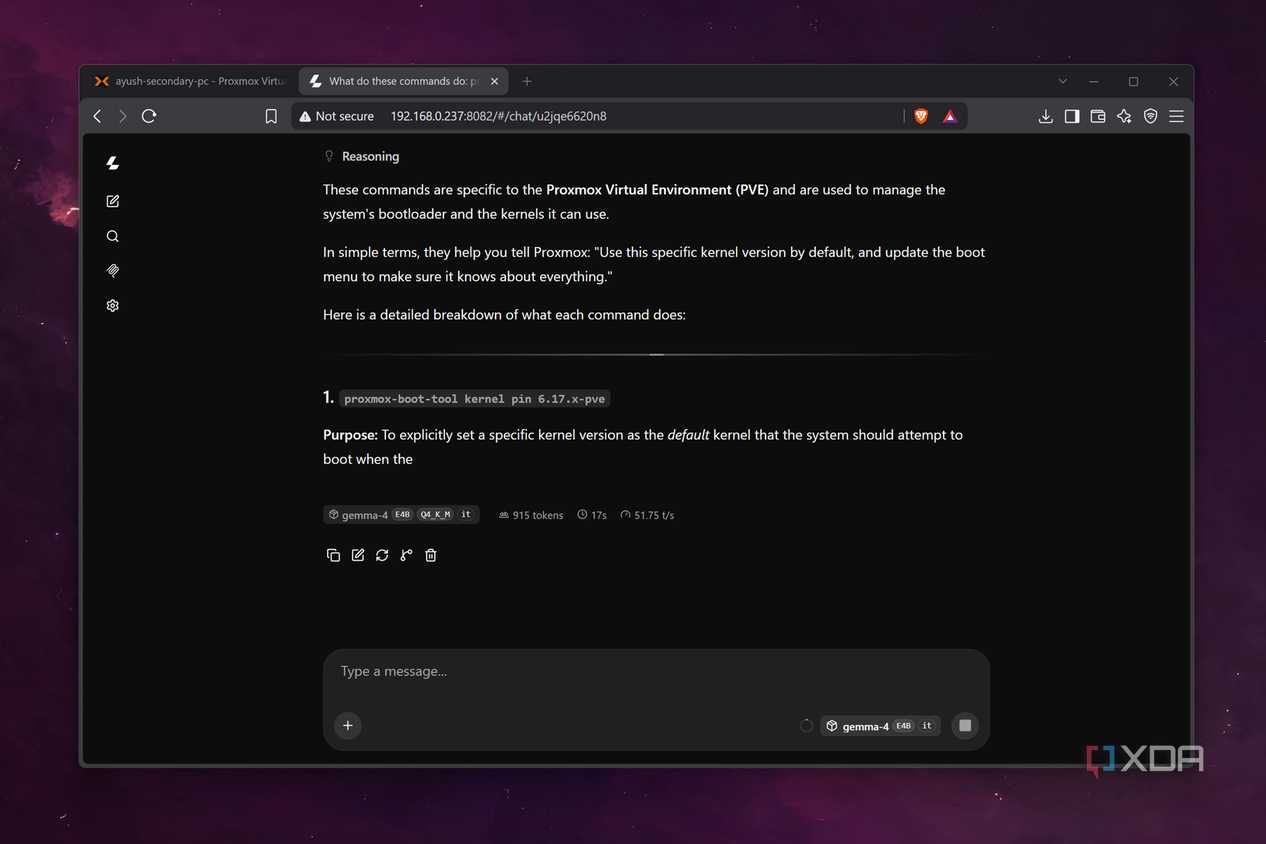Open the lightning bolt home icon in sidebar
Viewport: 1266px width, 844px height.
coord(112,163)
